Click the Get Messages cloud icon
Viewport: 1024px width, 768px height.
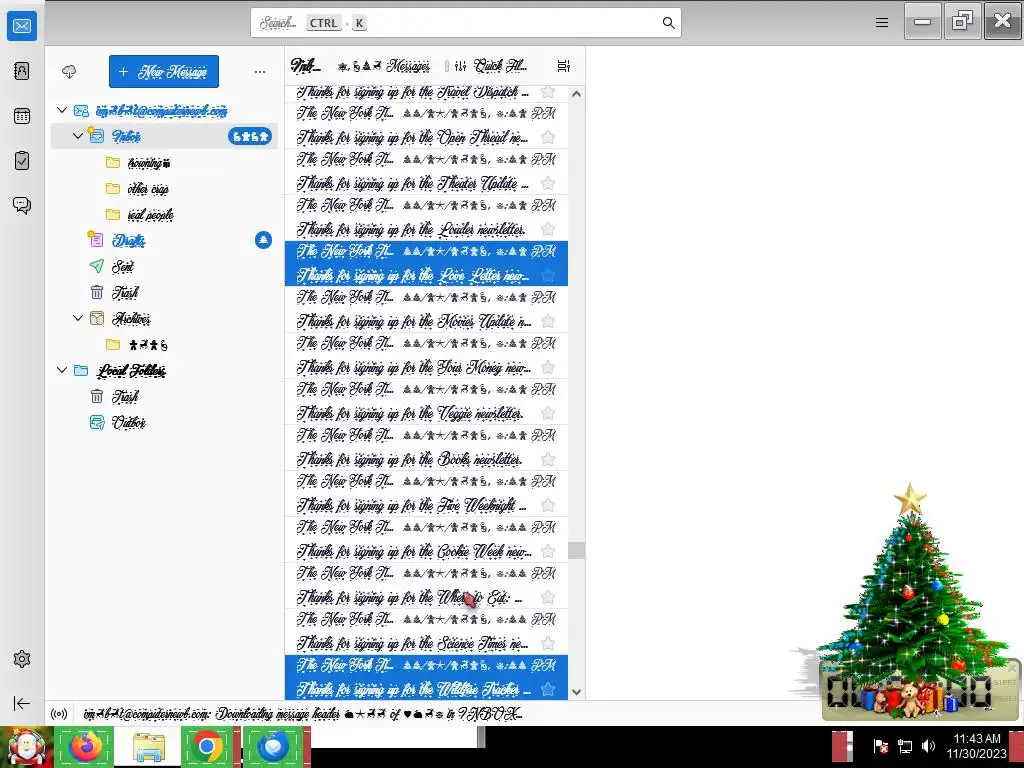click(x=69, y=71)
